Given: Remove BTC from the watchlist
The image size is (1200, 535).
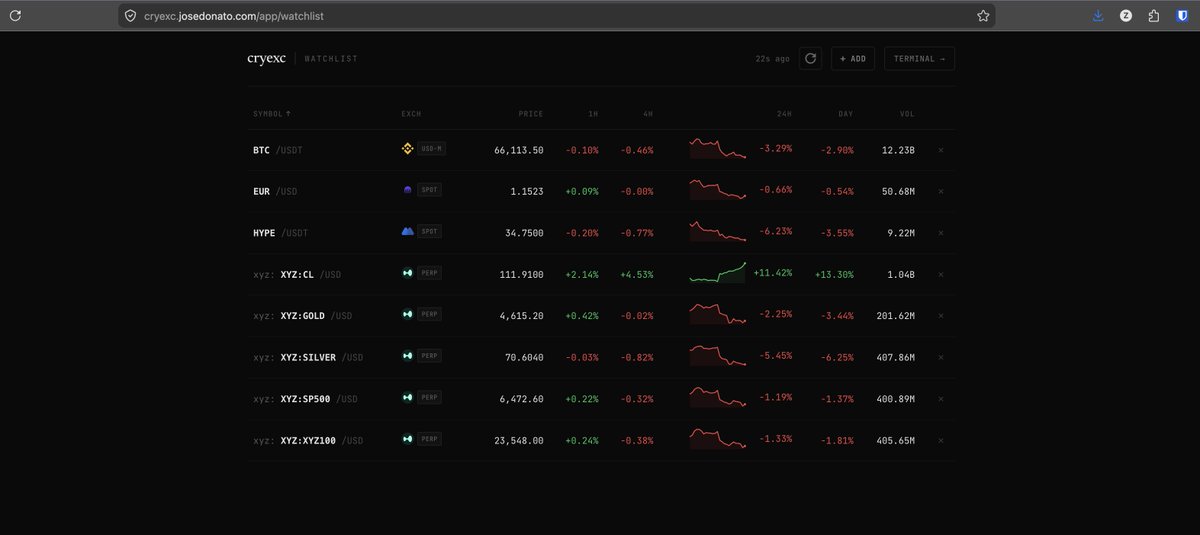Looking at the screenshot, I should coord(941,150).
